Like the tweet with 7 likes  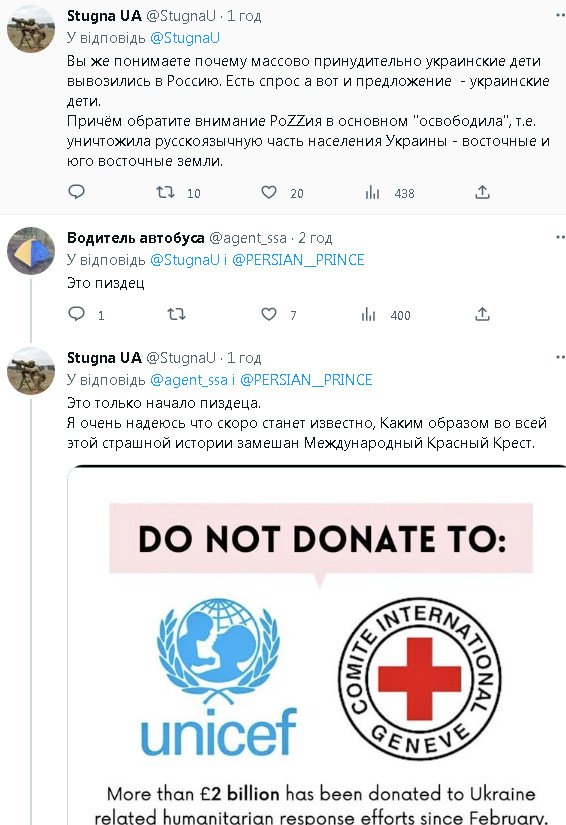point(269,315)
